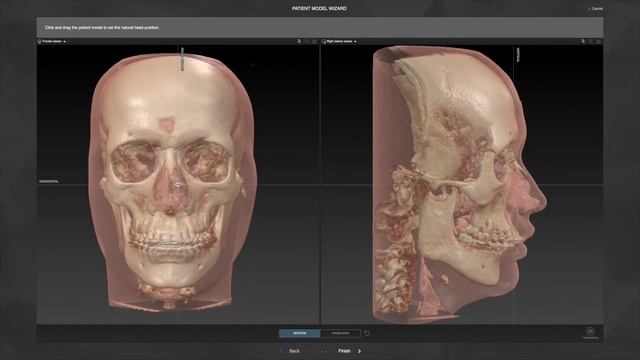Image resolution: width=640 pixels, height=360 pixels.
Task: Switch to the Translation mode toggle
Action: [340, 333]
